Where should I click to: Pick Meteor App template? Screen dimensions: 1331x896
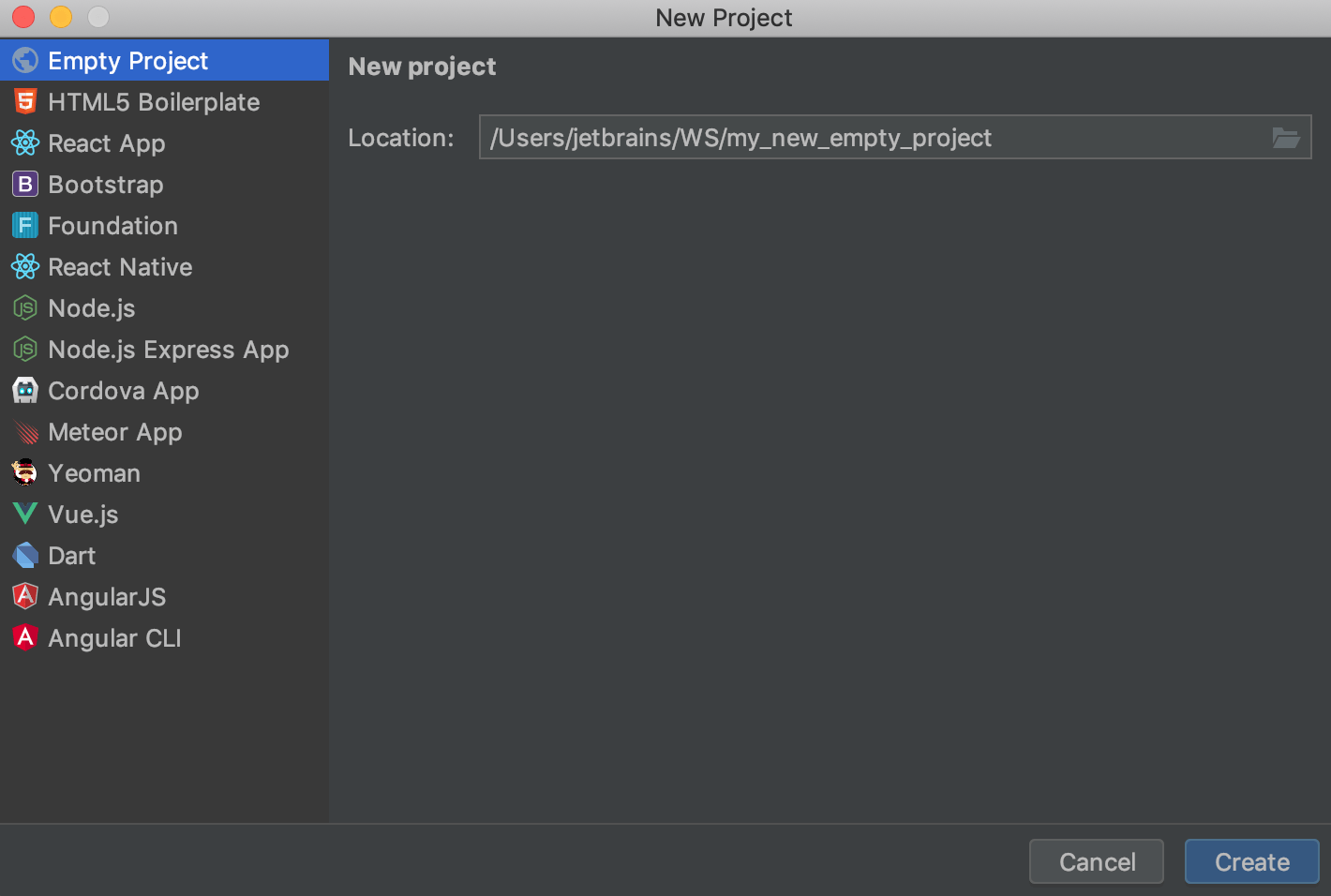(164, 432)
